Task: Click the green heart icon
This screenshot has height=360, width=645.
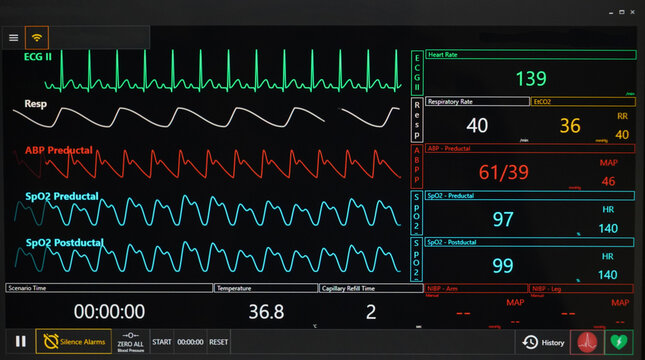Action: point(619,342)
